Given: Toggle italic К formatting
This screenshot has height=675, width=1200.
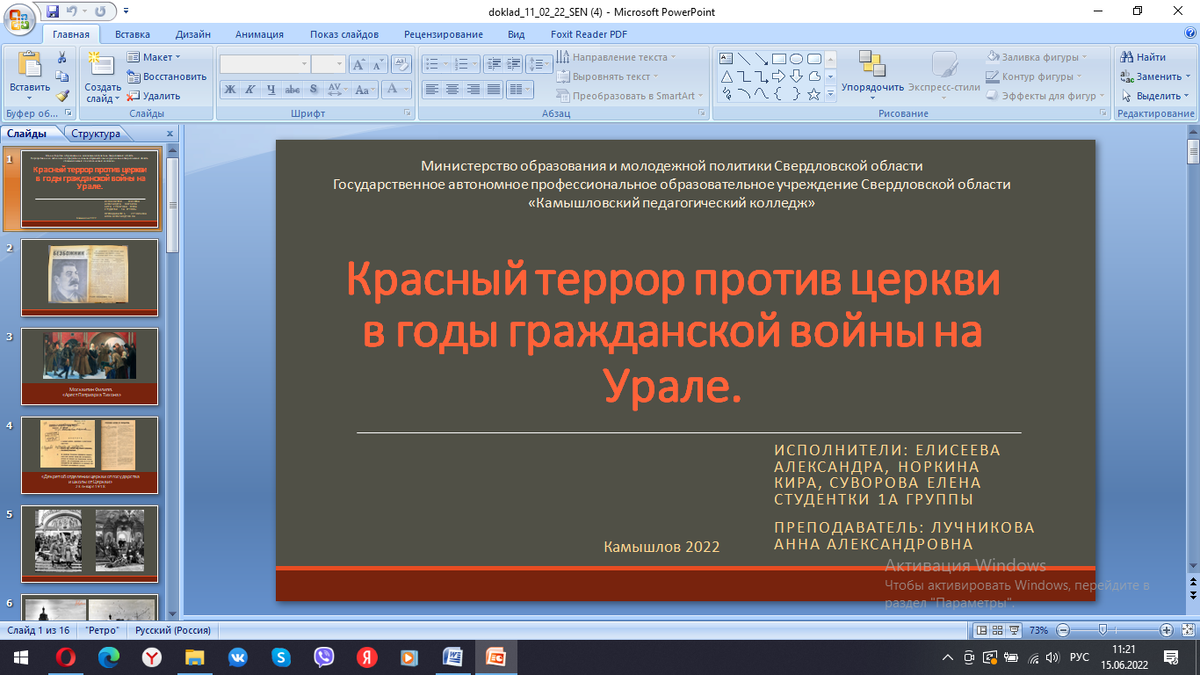Looking at the screenshot, I should click(x=249, y=89).
